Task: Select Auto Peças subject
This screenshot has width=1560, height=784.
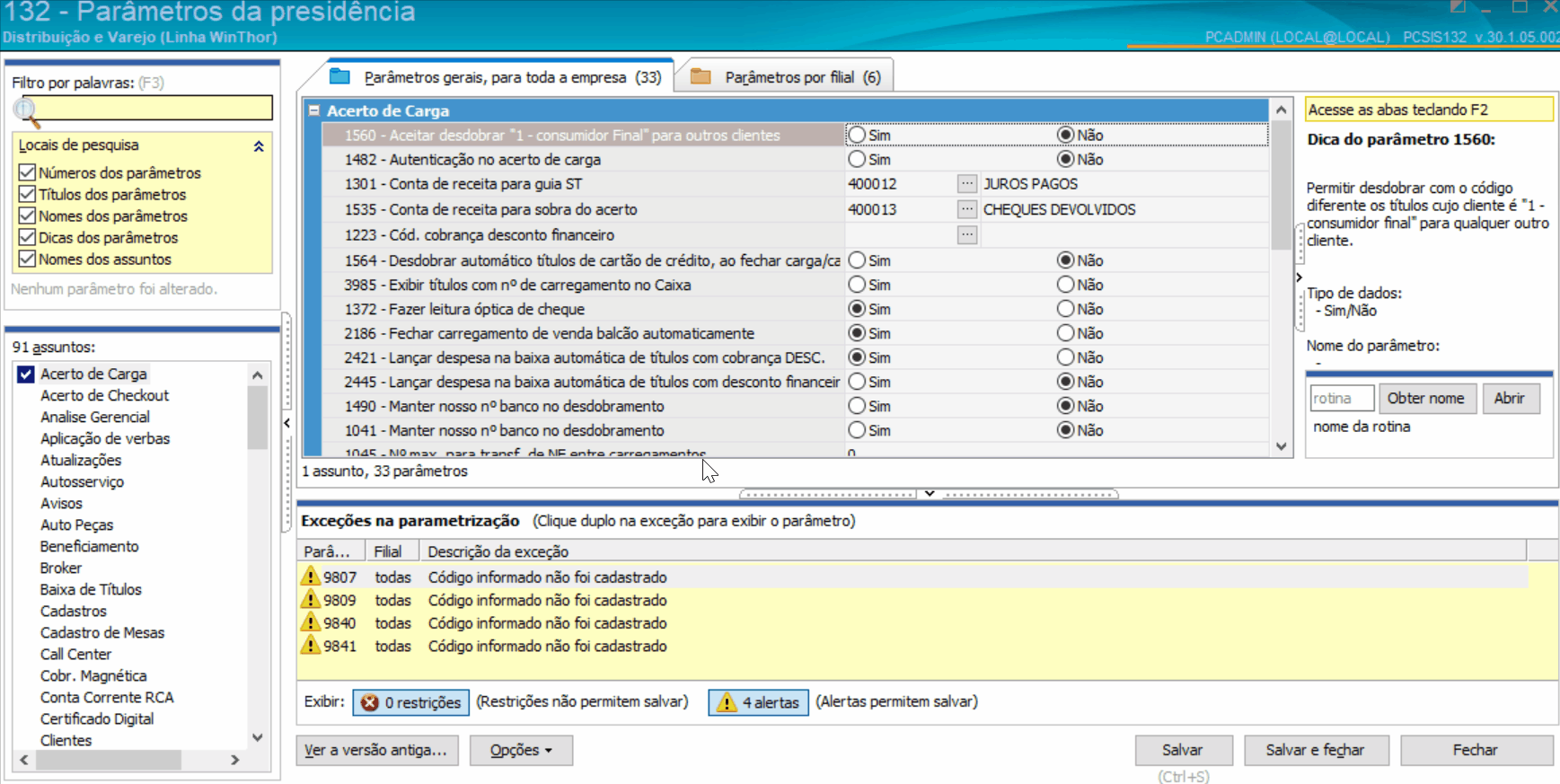Action: click(76, 525)
